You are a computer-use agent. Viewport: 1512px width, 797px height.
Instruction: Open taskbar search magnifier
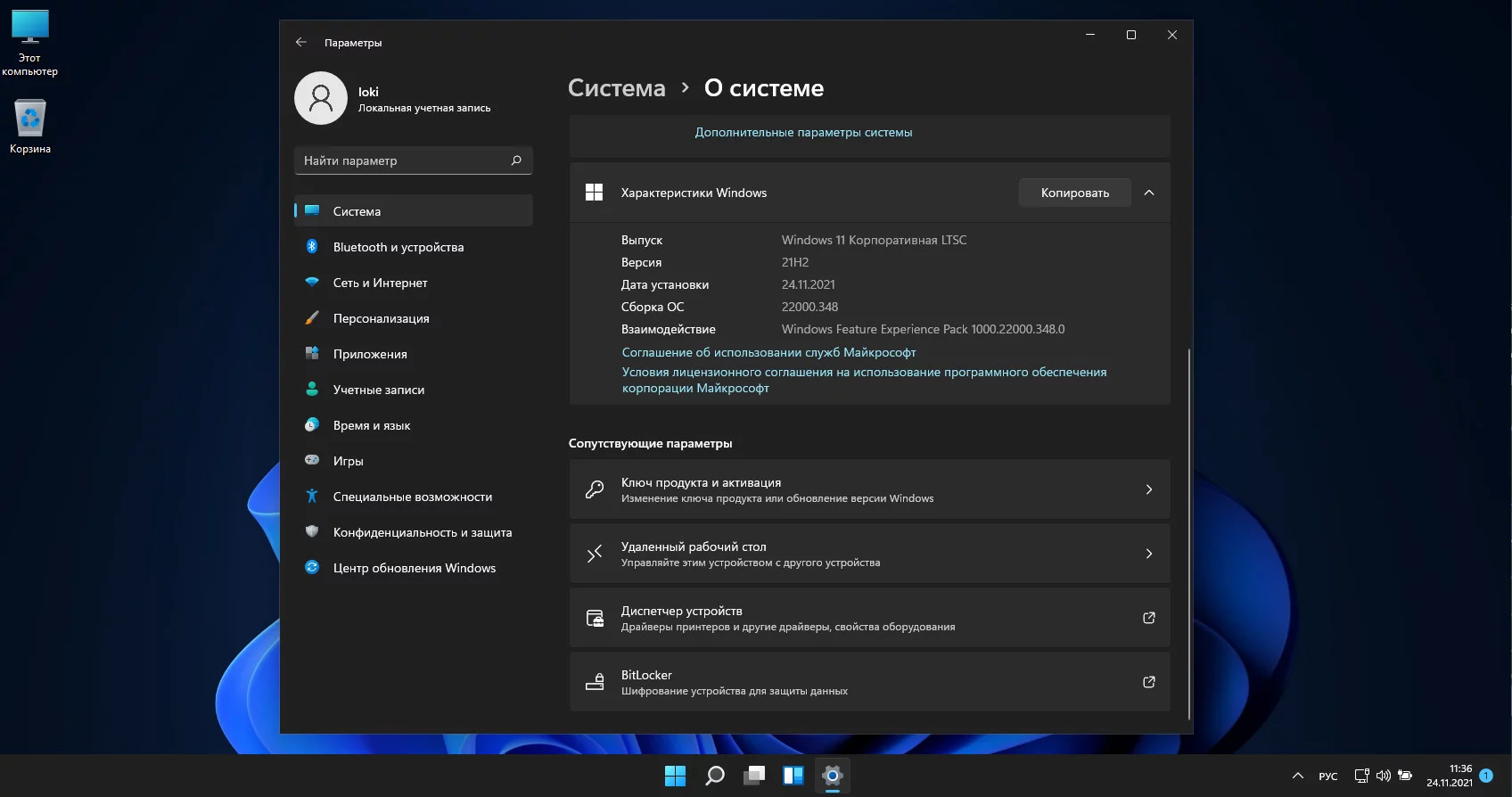coord(715,776)
